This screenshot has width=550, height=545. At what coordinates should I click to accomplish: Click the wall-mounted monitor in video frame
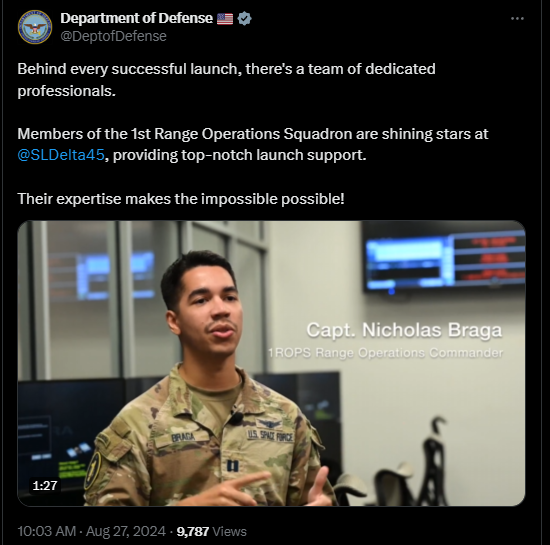(444, 258)
